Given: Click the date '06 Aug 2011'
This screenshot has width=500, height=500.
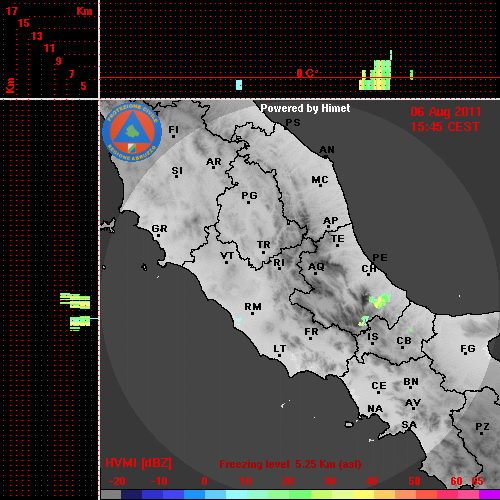Looking at the screenshot, I should [x=446, y=112].
